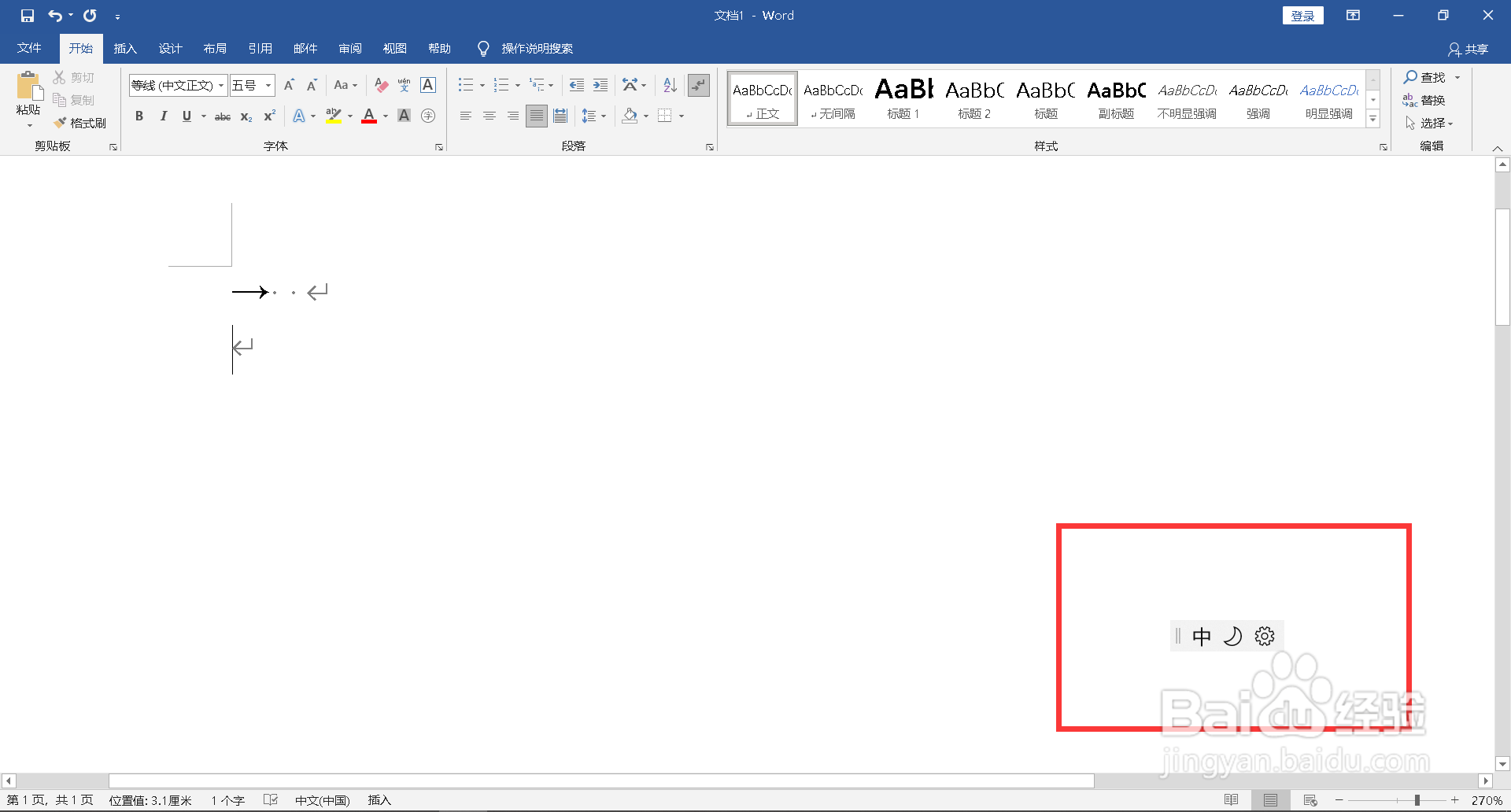The image size is (1511, 812).
Task: Click the 替换 Replace button
Action: (x=1424, y=100)
